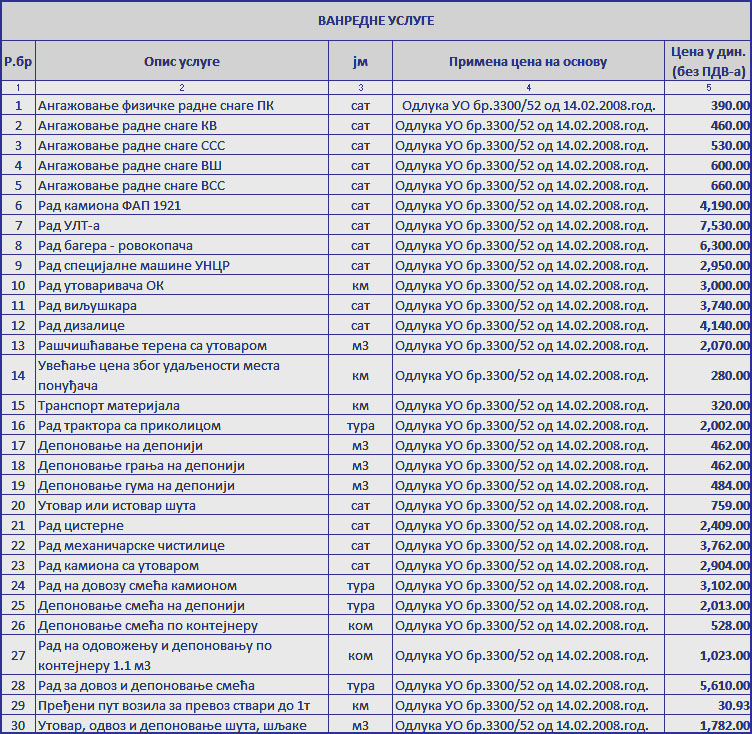Select the price cell 2,002.00

(x=707, y=426)
